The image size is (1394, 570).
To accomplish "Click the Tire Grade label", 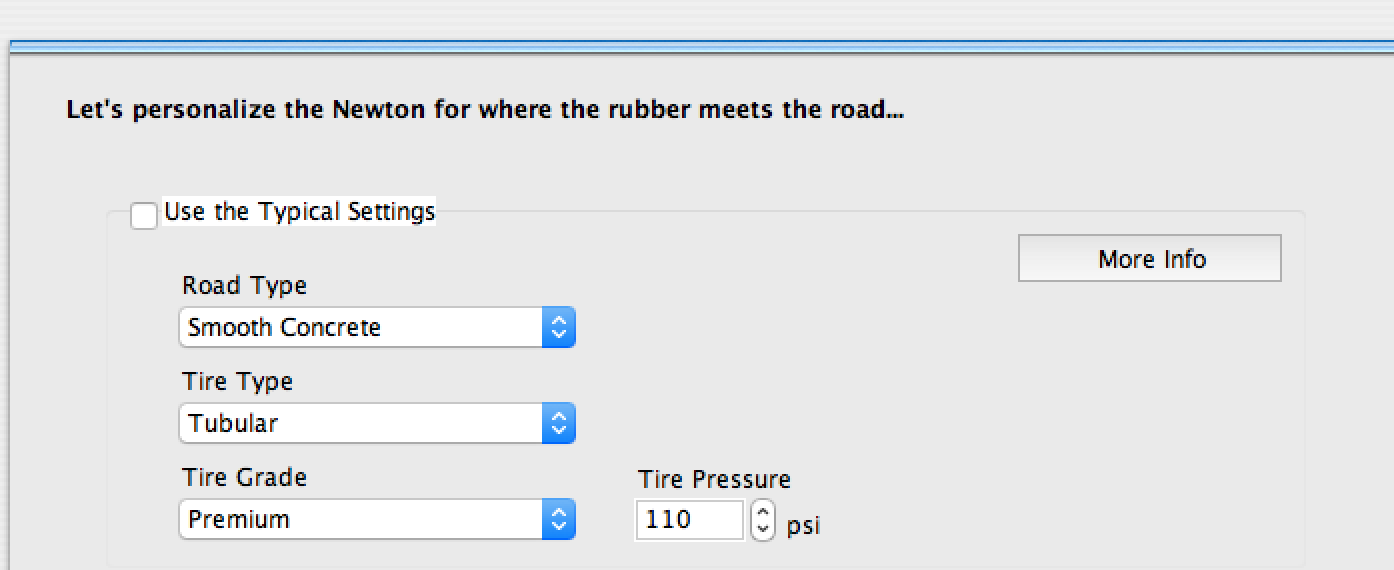I will click(244, 478).
